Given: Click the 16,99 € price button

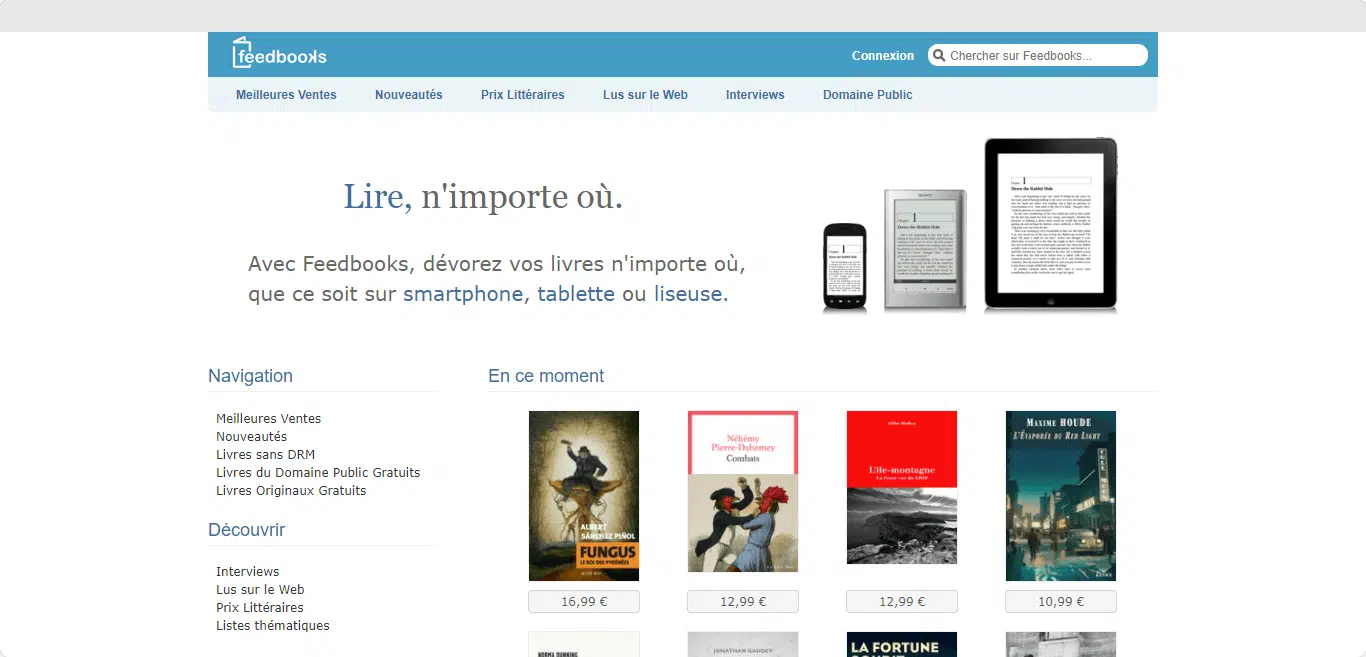Looking at the screenshot, I should click(x=584, y=602).
